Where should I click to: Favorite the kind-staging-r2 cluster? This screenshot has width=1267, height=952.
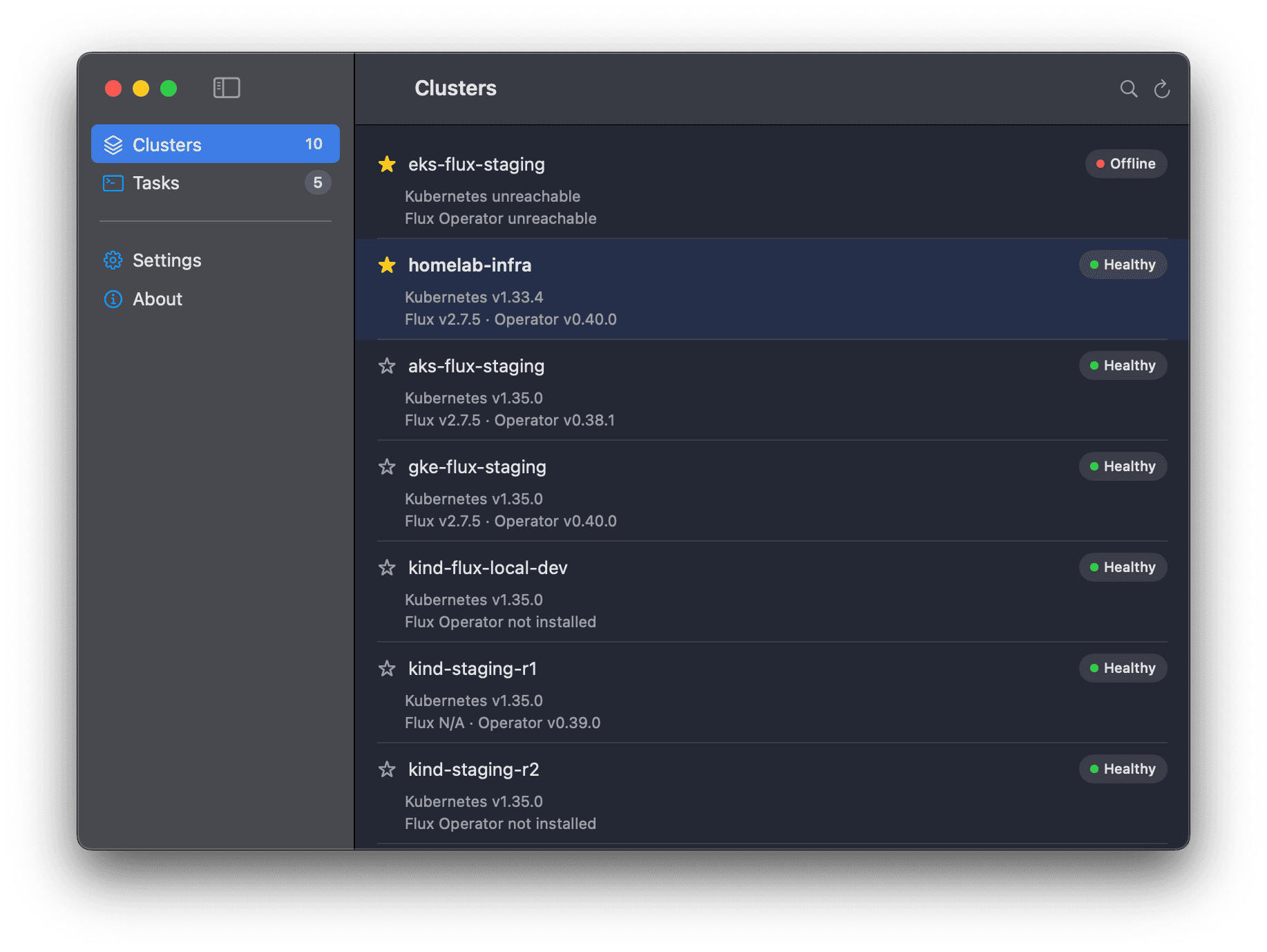[387, 770]
